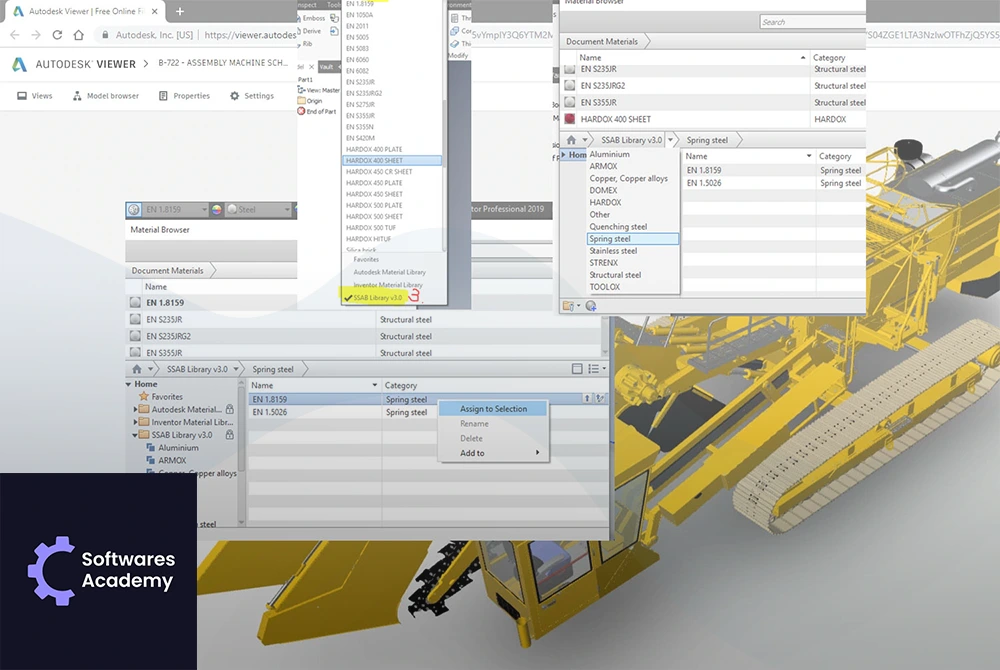Click the browser forward arrow
The height and width of the screenshot is (670, 1000).
[x=36, y=35]
